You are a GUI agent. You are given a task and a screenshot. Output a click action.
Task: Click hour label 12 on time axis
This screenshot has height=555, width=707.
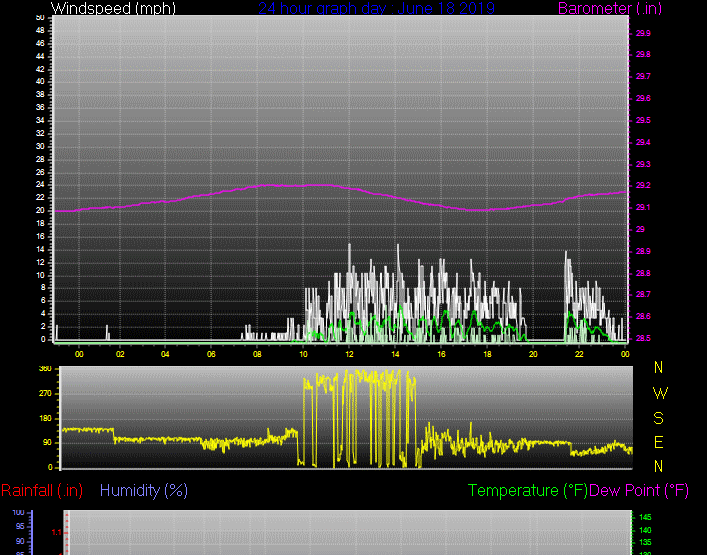(x=349, y=354)
